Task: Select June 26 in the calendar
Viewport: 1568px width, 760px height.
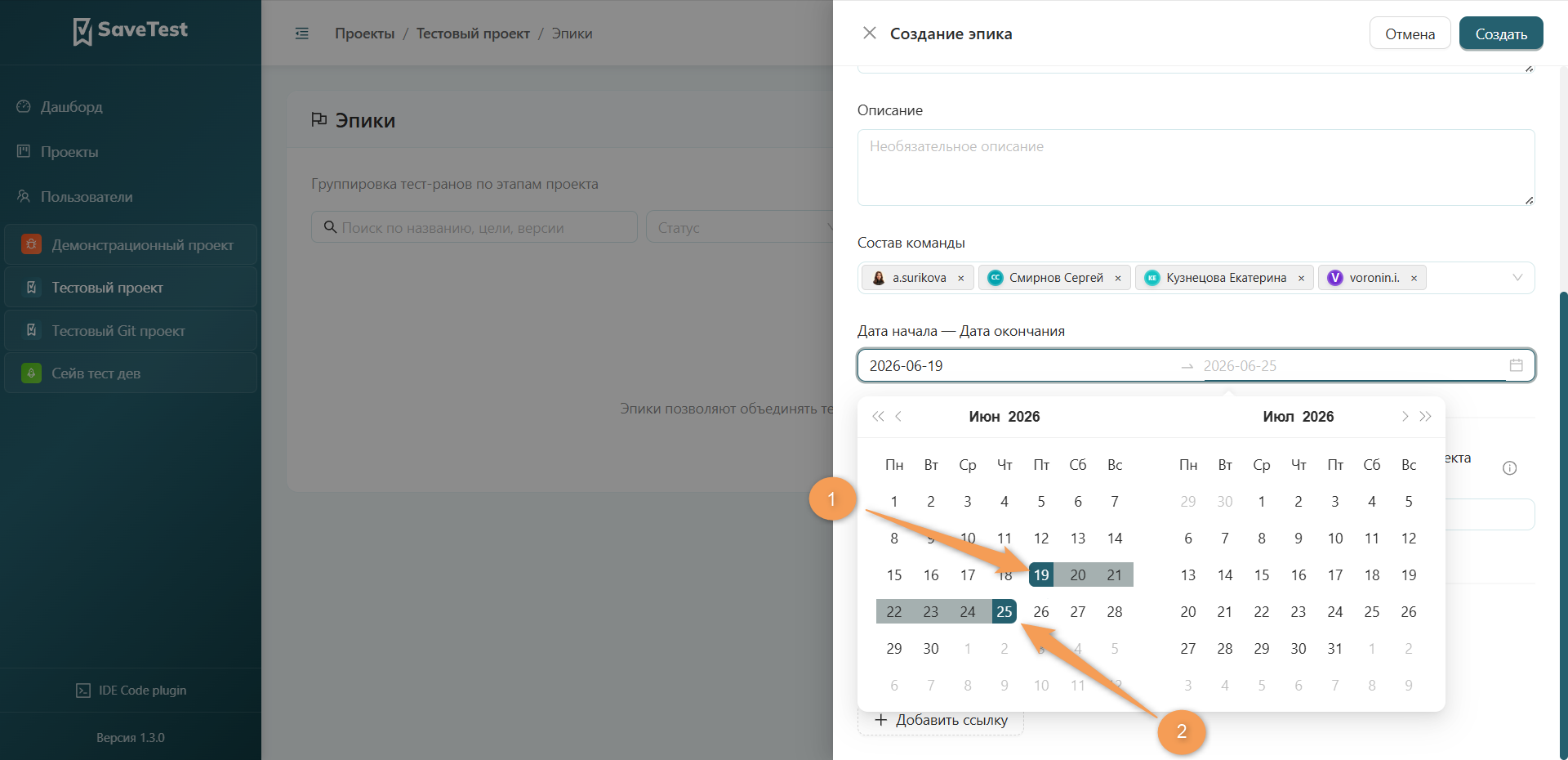Action: (1041, 611)
